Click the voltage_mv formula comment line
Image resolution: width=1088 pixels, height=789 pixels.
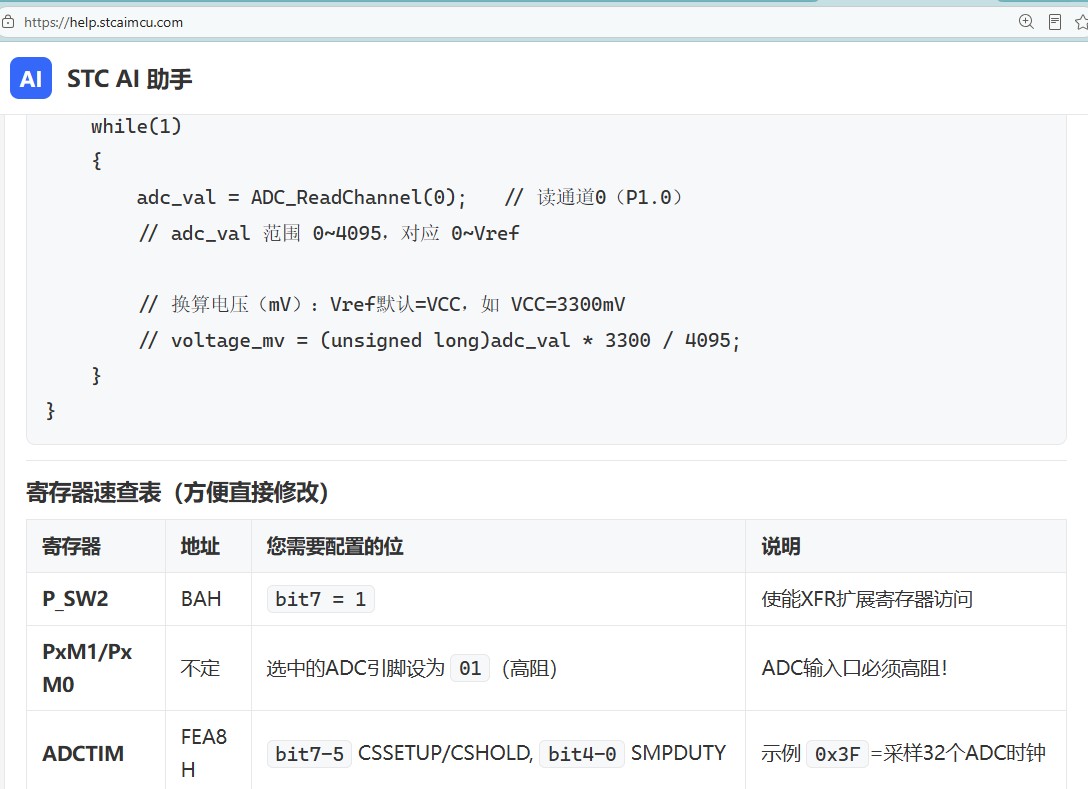[439, 341]
